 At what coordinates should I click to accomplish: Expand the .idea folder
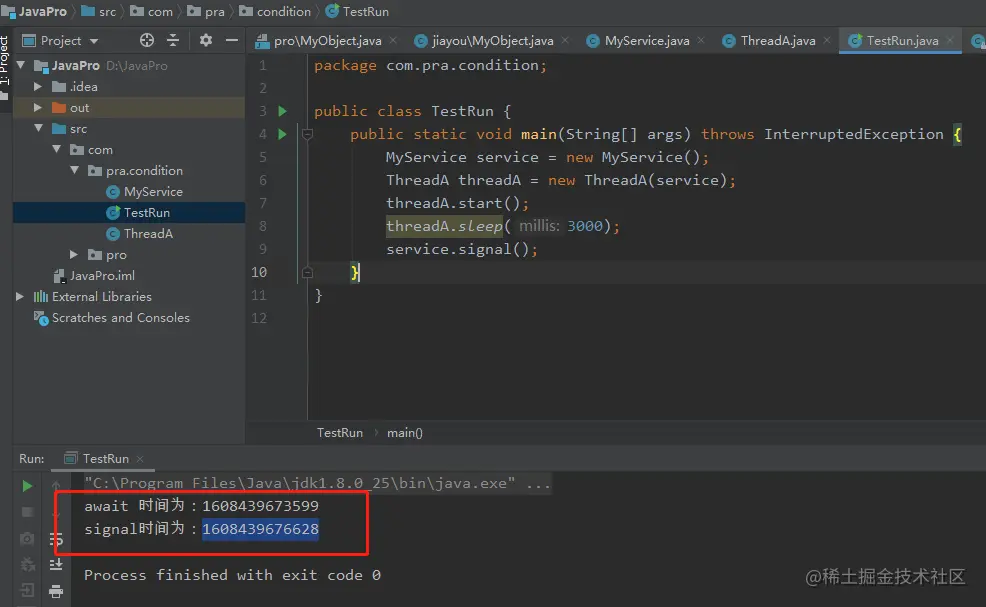coord(38,86)
